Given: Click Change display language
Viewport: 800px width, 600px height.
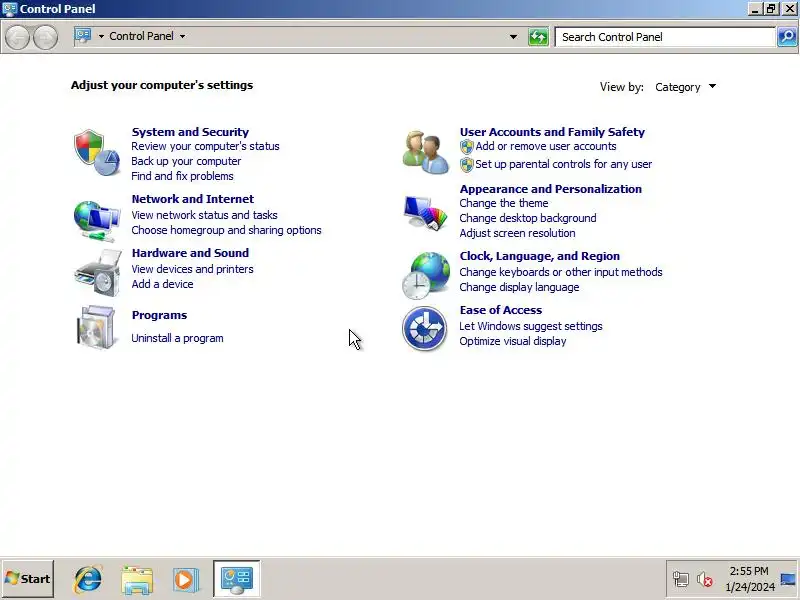Looking at the screenshot, I should pos(519,287).
